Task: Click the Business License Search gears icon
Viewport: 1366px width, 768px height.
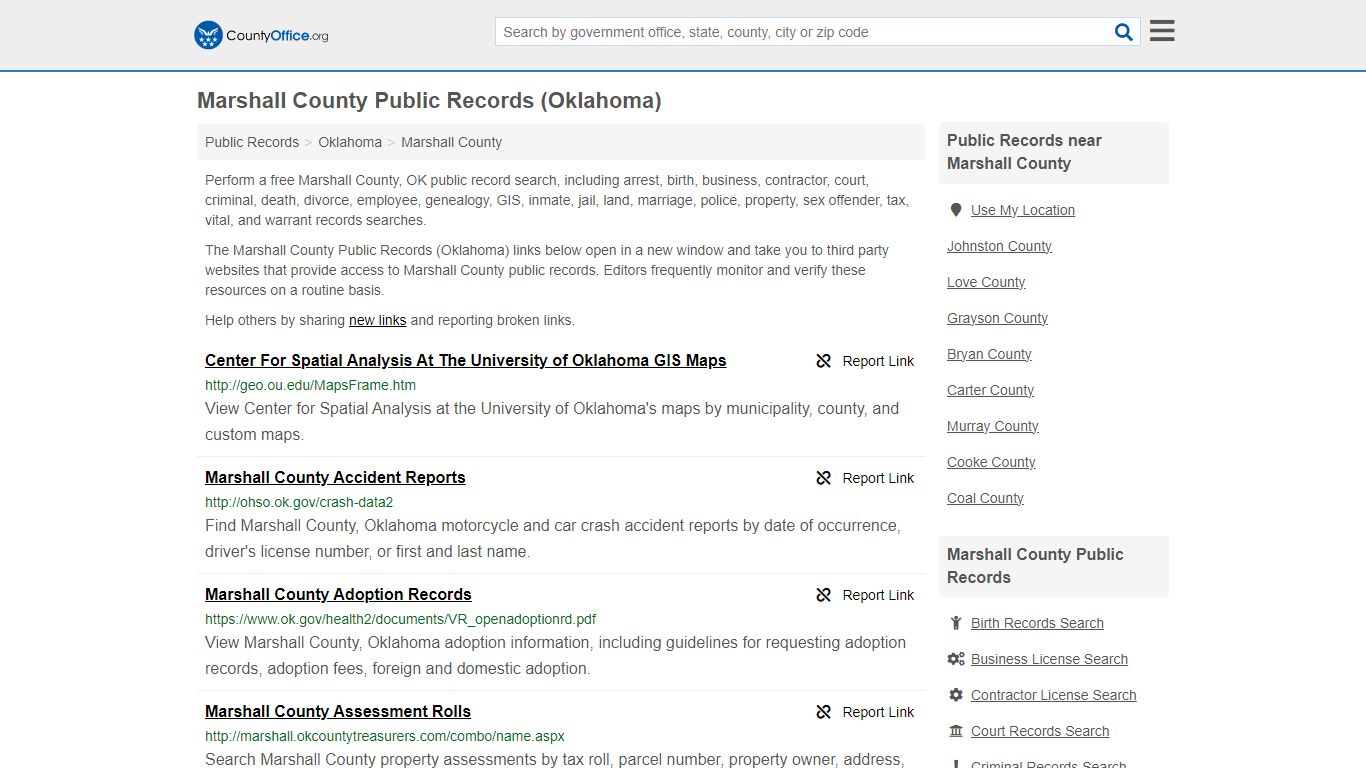Action: coord(956,659)
